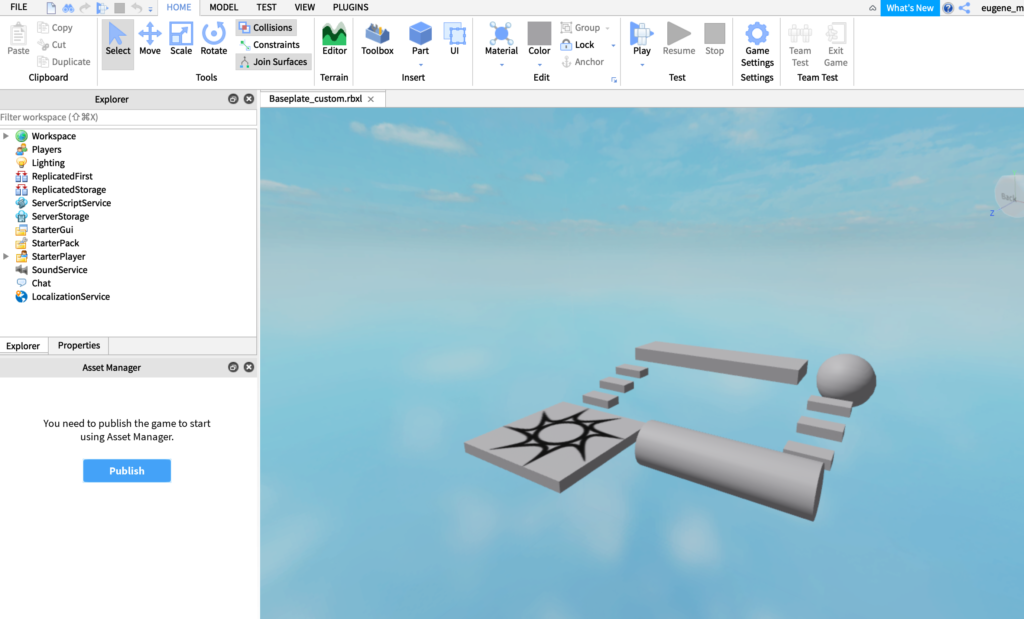
Task: Open the Play mode dropdown arrow
Action: point(642,65)
